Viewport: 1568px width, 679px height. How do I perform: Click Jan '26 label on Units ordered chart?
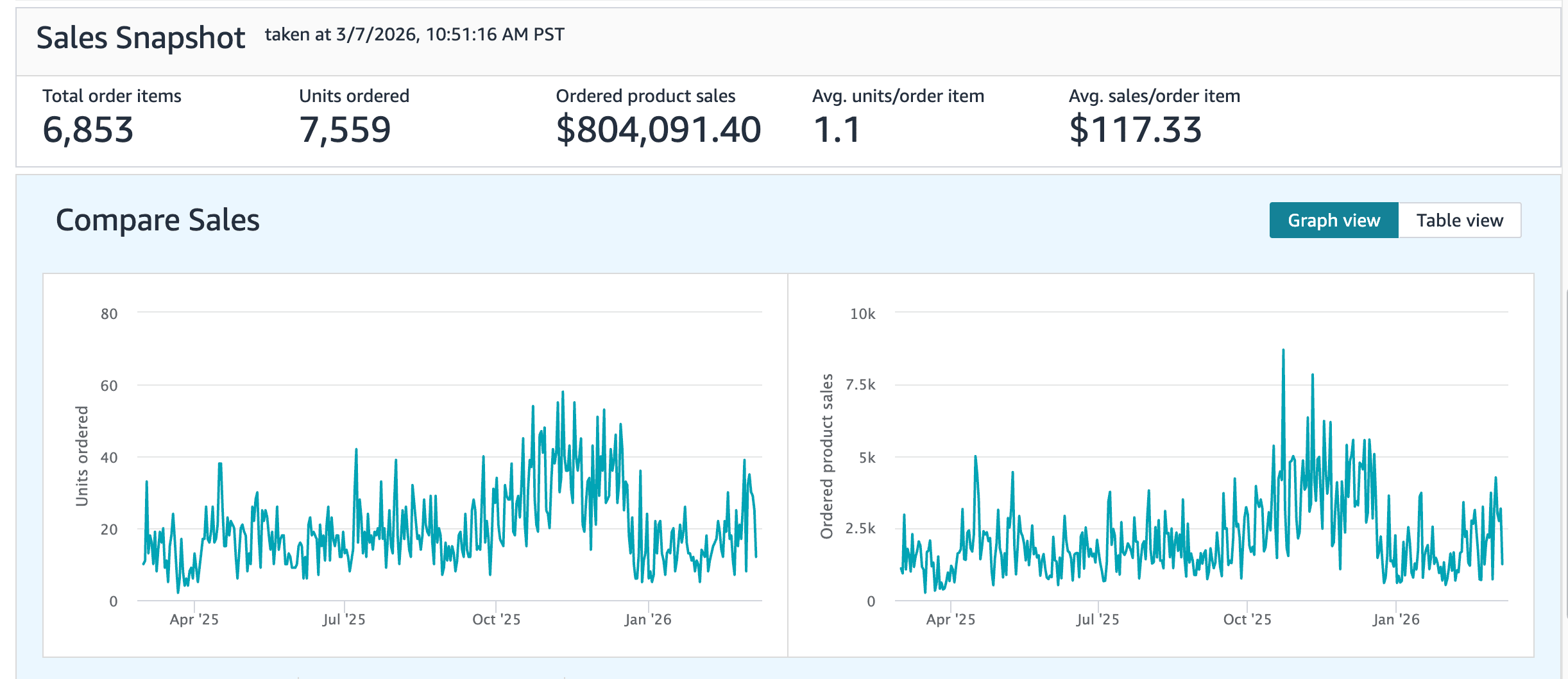(648, 619)
